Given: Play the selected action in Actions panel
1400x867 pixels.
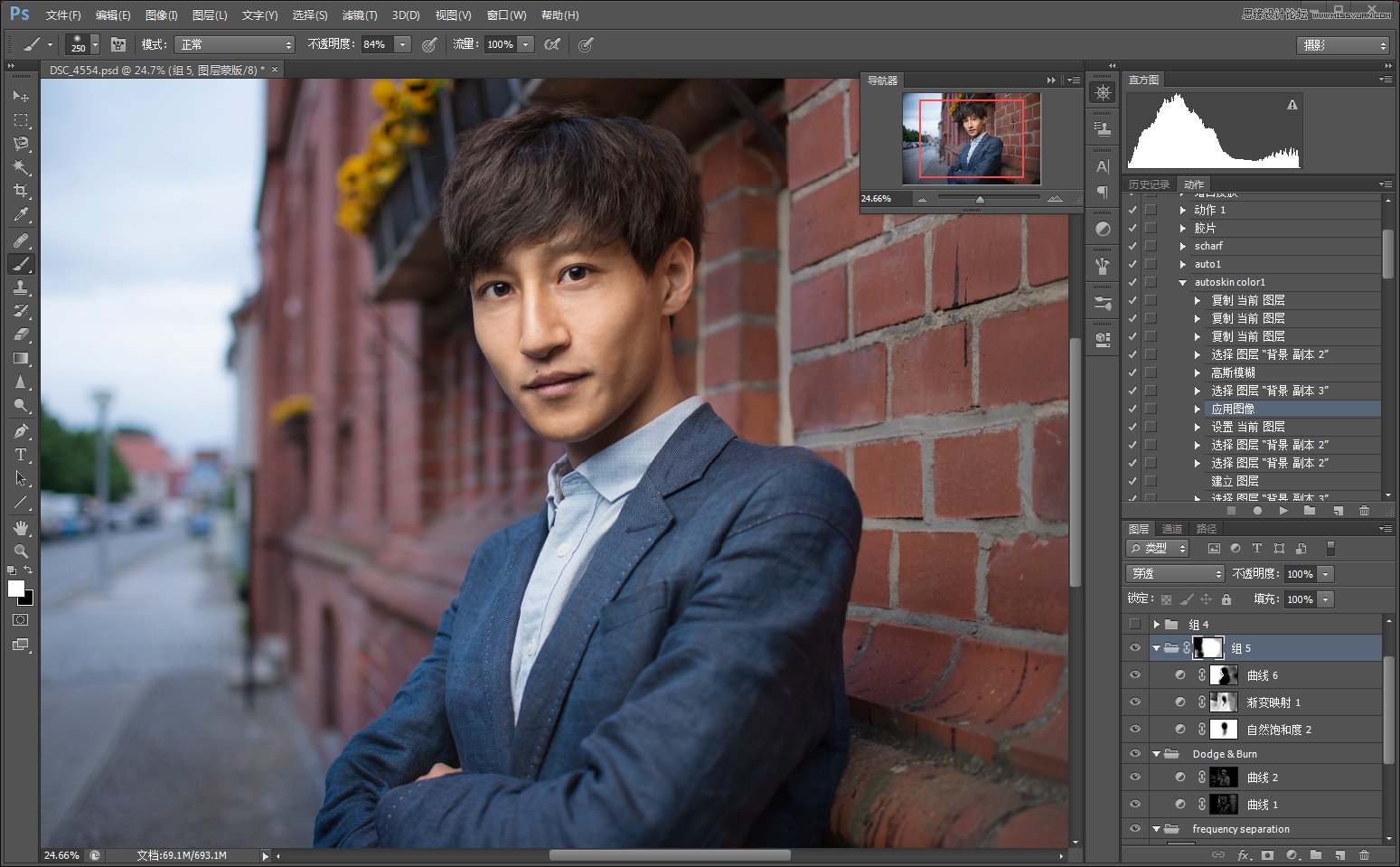Looking at the screenshot, I should tap(1283, 511).
